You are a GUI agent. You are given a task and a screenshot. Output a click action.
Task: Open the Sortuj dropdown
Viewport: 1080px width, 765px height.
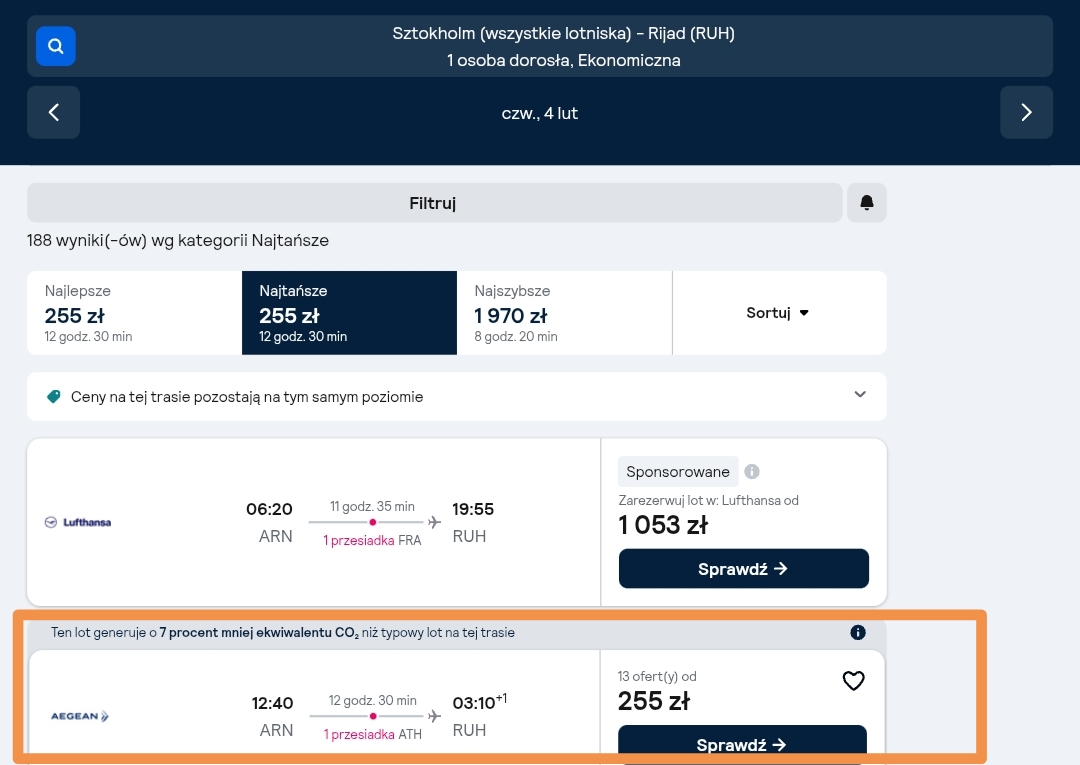(779, 313)
